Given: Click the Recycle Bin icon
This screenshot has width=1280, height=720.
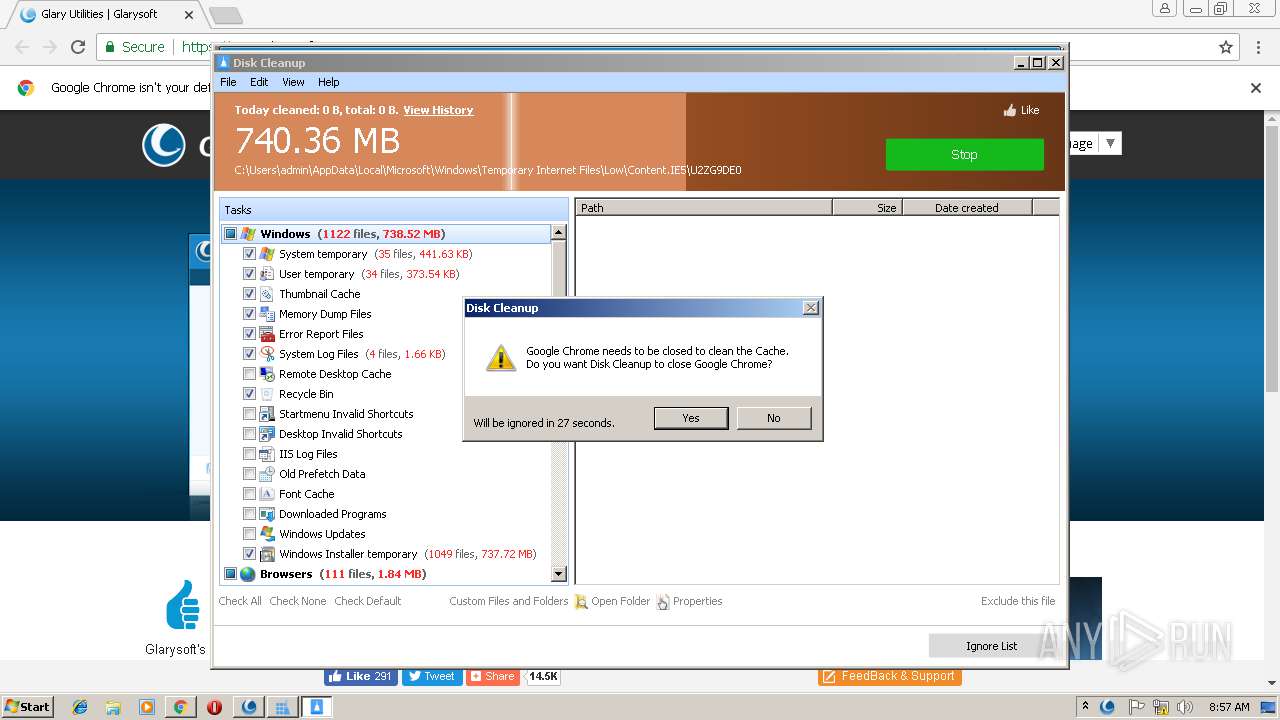Looking at the screenshot, I should tap(267, 394).
